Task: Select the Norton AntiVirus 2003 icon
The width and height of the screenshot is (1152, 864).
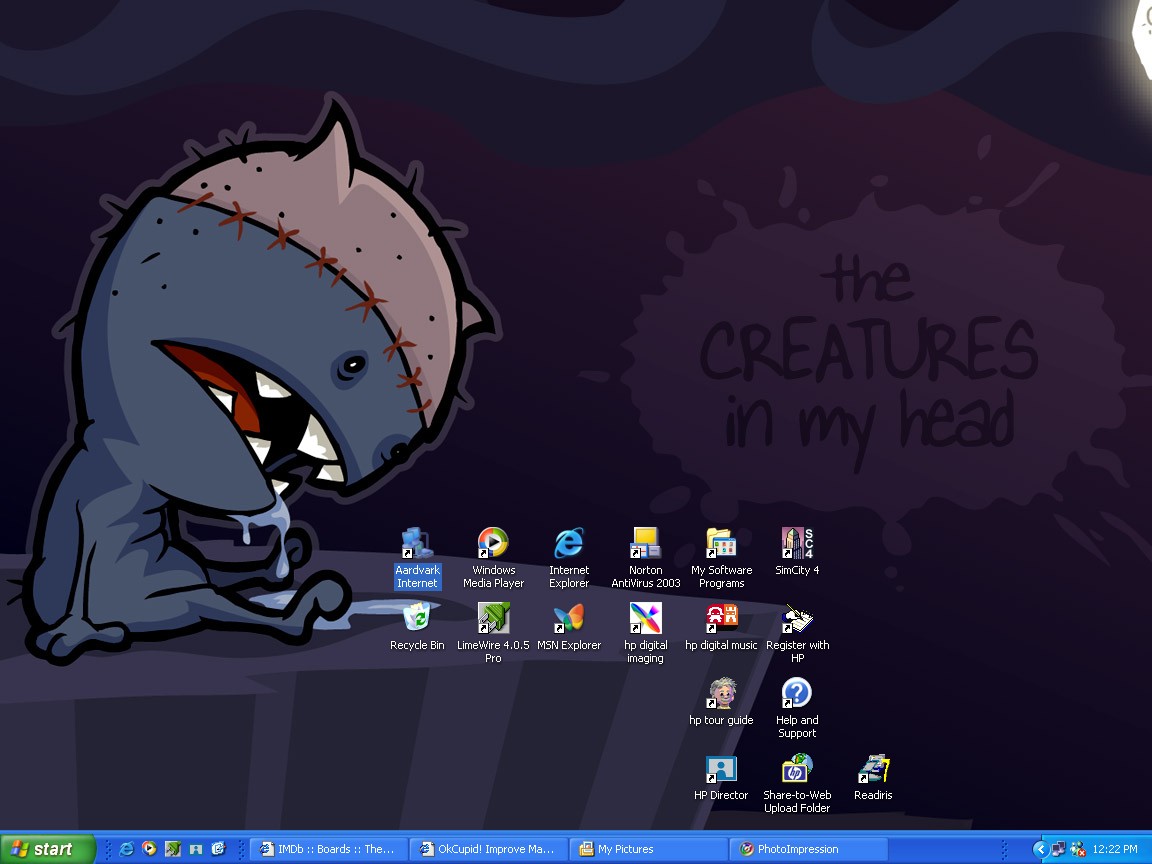Action: coord(645,557)
